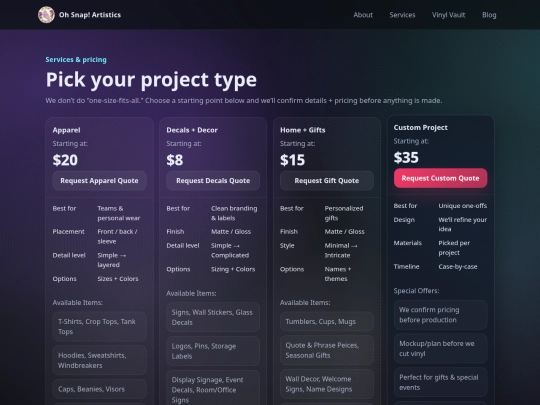Click 'Personalized gifts' value

[344, 213]
